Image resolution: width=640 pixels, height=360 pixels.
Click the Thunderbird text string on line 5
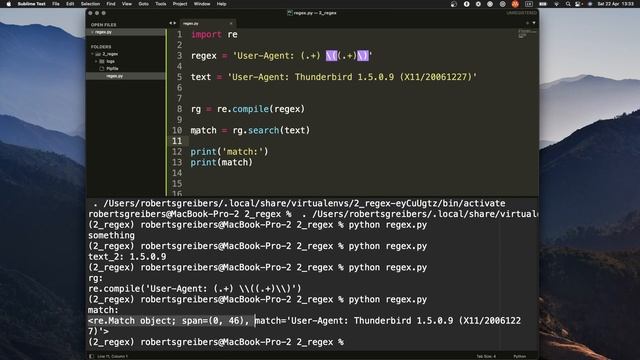(x=352, y=77)
